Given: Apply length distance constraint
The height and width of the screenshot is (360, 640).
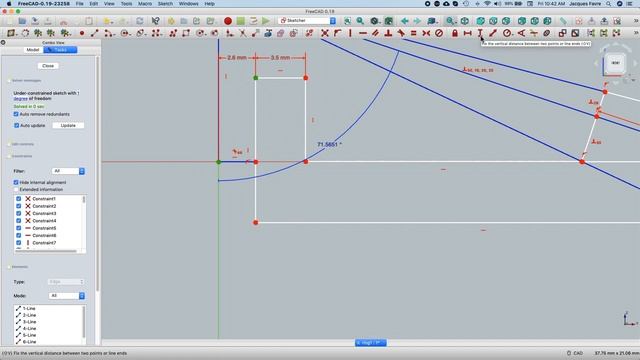Looking at the screenshot, I should 493,33.
